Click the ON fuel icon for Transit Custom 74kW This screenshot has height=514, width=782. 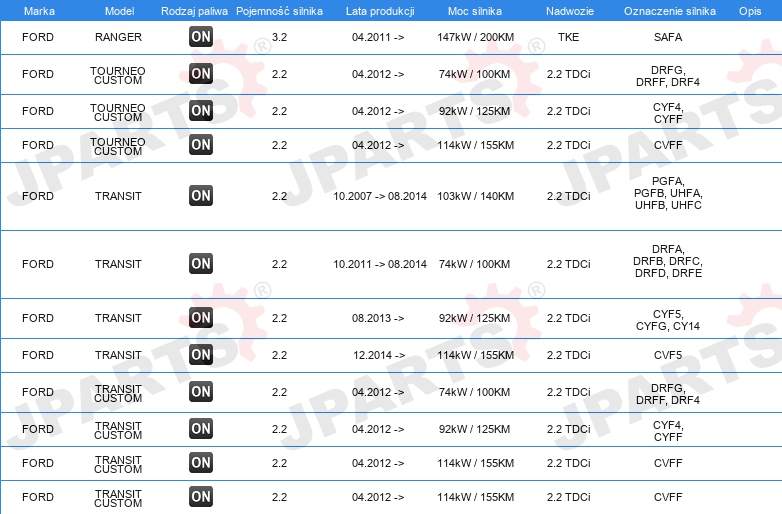[201, 391]
